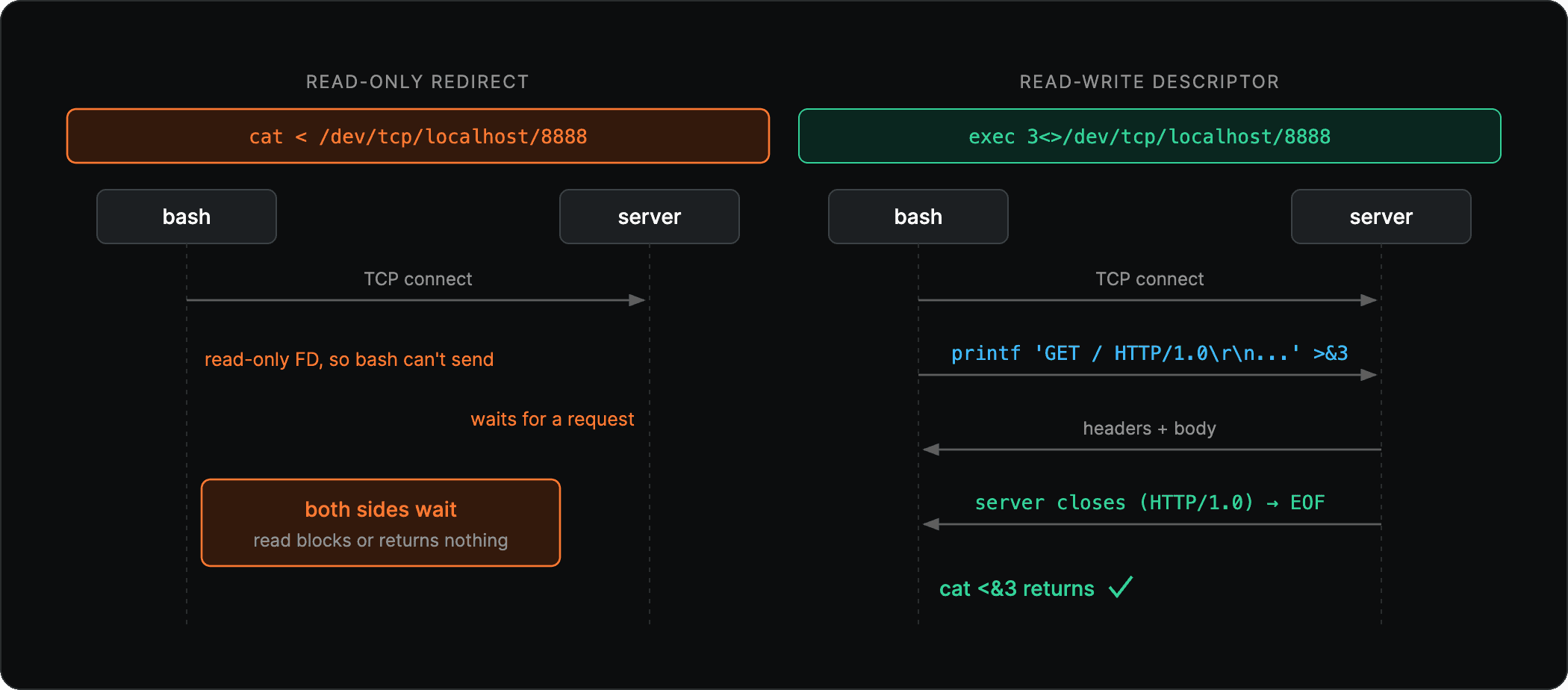1568x690 pixels.
Task: Click the blue printf 'GET / HTTP/1.0\r\n...' >&3 line
Action: point(1150,353)
